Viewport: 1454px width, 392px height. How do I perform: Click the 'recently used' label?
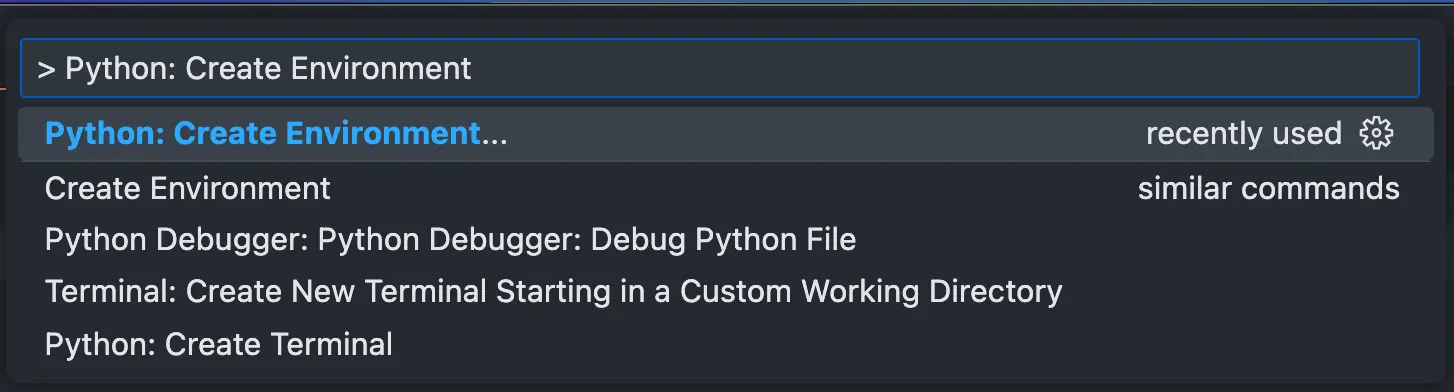tap(1243, 133)
